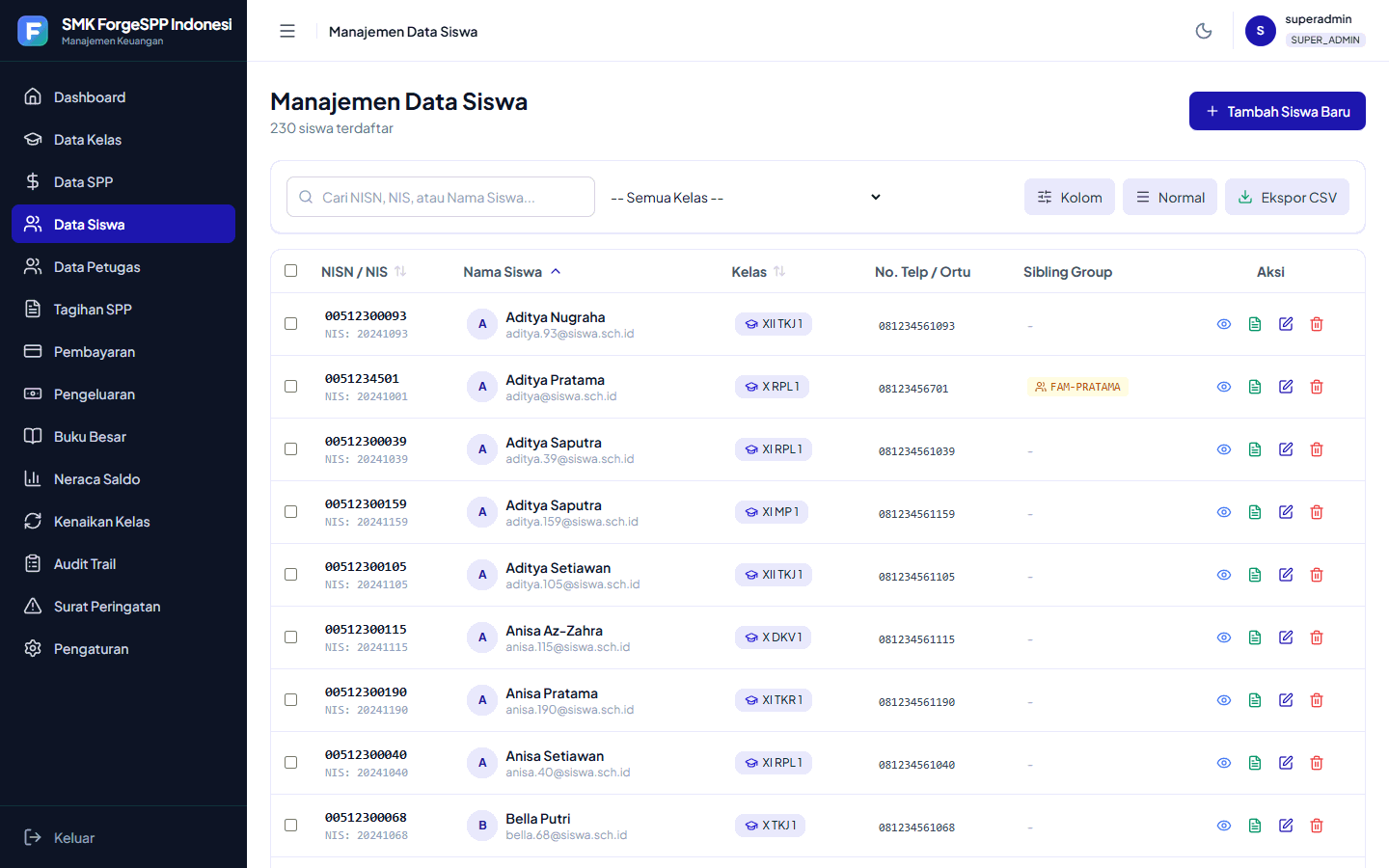Open the Semua Kelas class filter dropdown
Viewport: 1389px width, 868px height.
746,197
